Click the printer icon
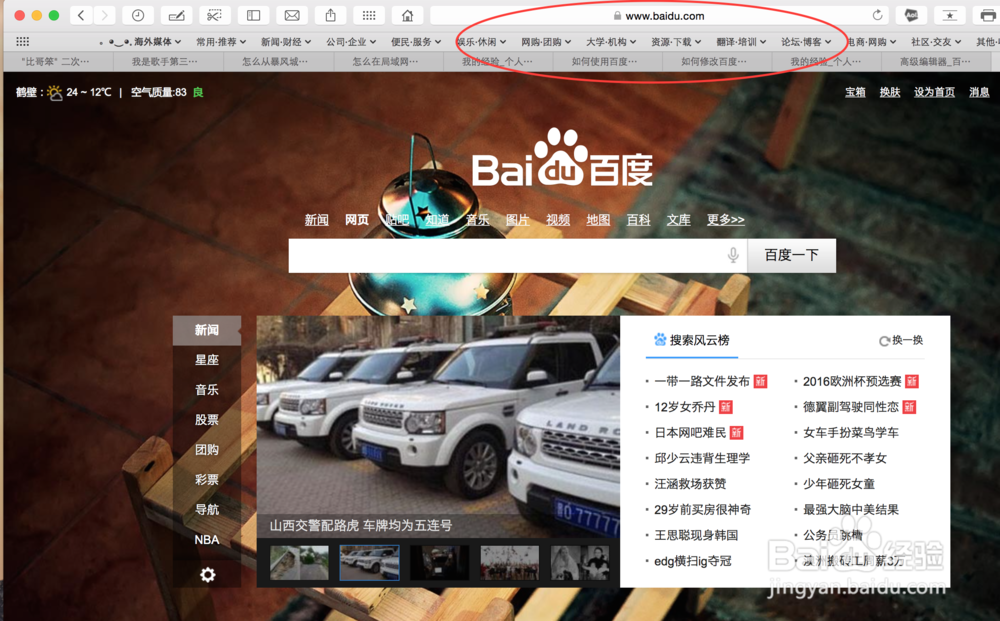This screenshot has width=1000, height=621. point(987,15)
